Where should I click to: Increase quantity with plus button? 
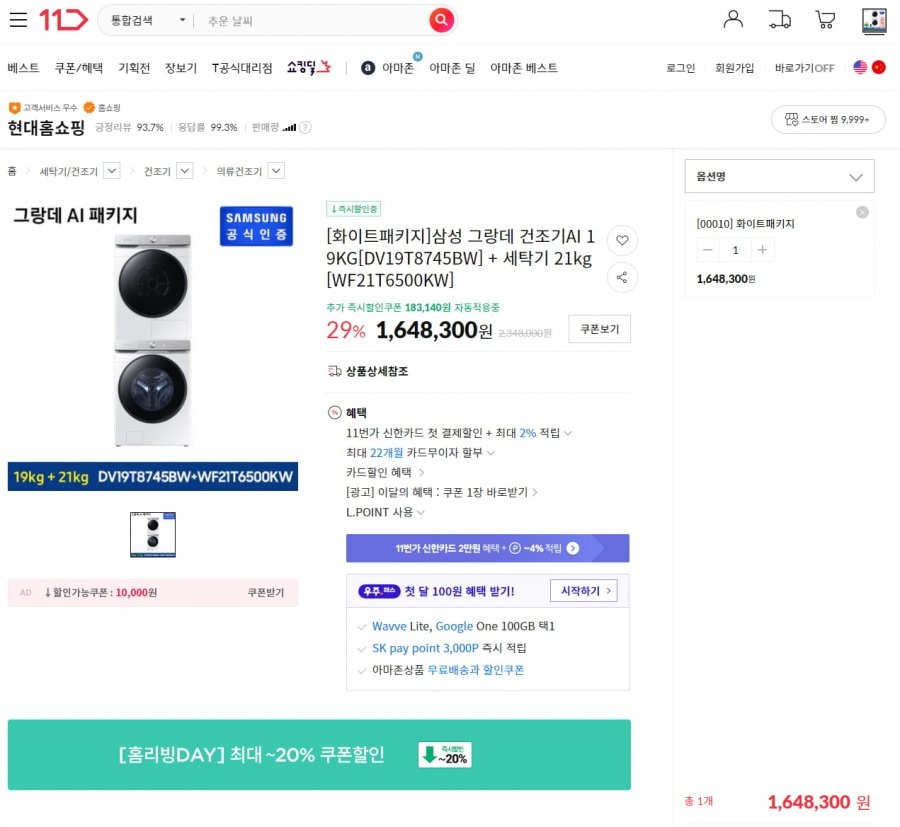[762, 250]
